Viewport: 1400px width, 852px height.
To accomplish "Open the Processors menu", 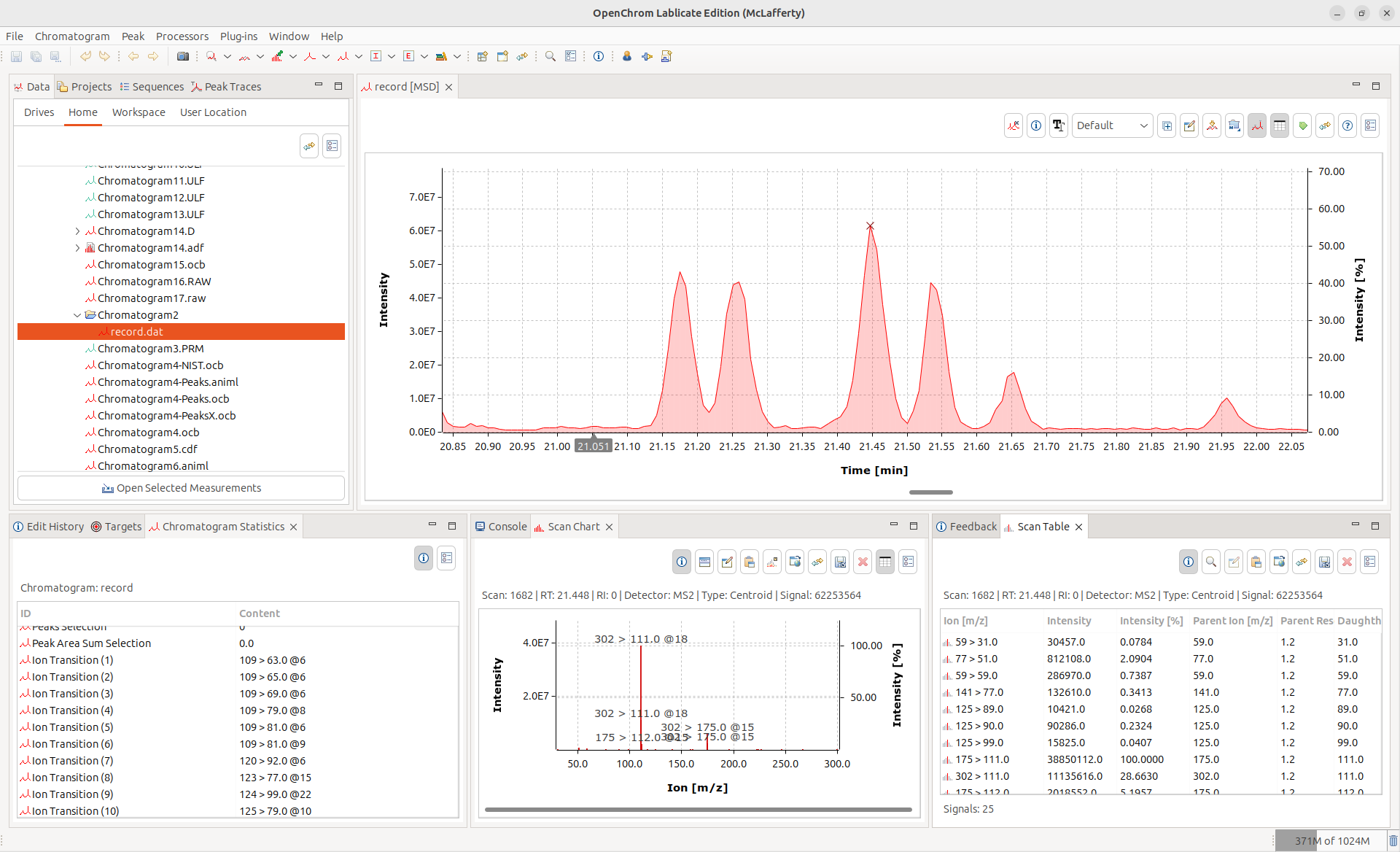I will 182,36.
